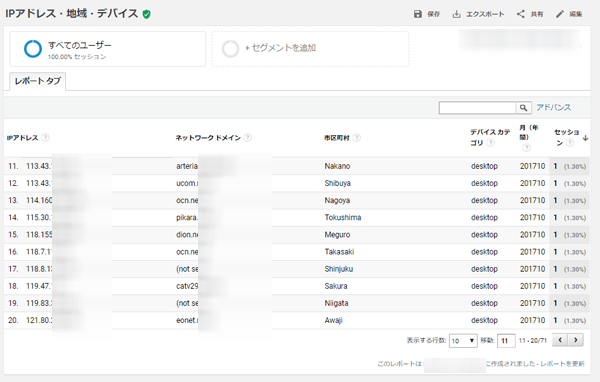600x382 pixels.
Task: Click the Share (共有) icon
Action: tap(521, 14)
